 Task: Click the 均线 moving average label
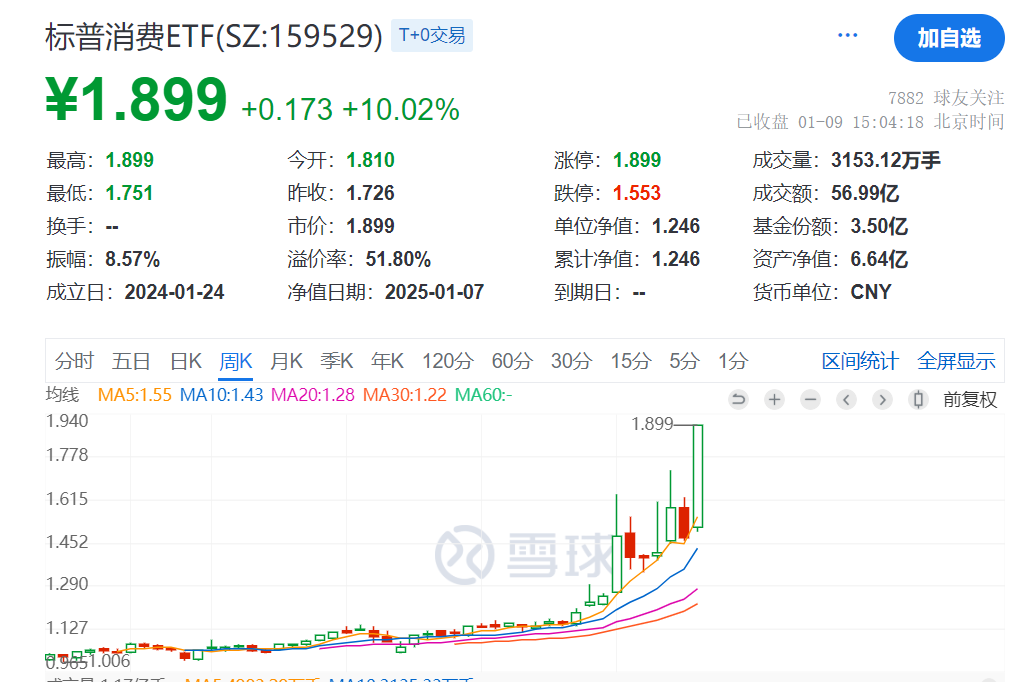[62, 395]
